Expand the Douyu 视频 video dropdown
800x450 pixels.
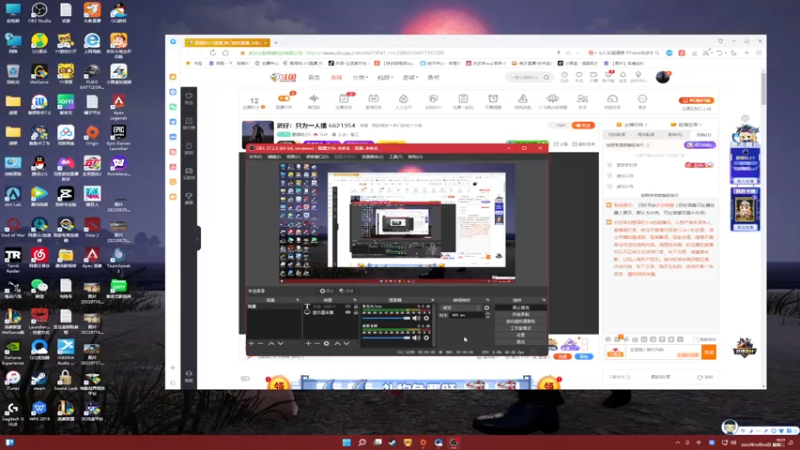[x=385, y=78]
